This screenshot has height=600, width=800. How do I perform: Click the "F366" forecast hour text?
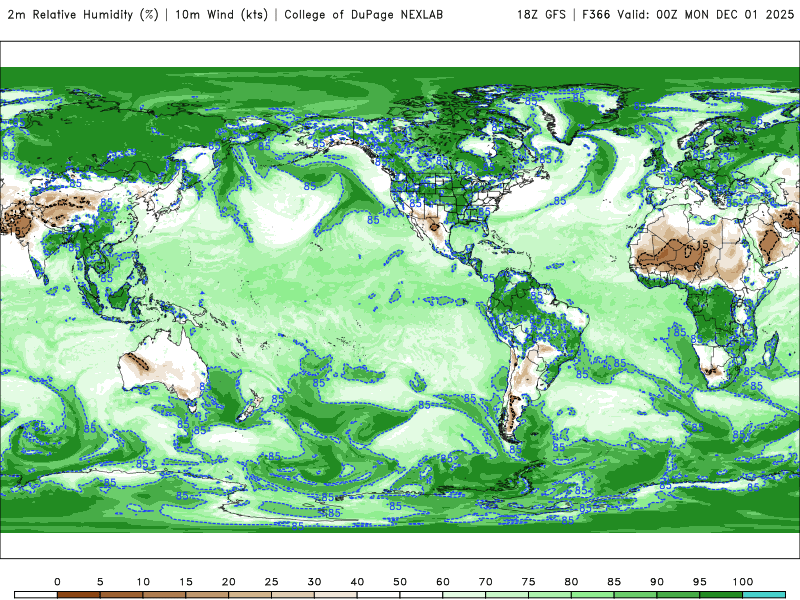596,14
